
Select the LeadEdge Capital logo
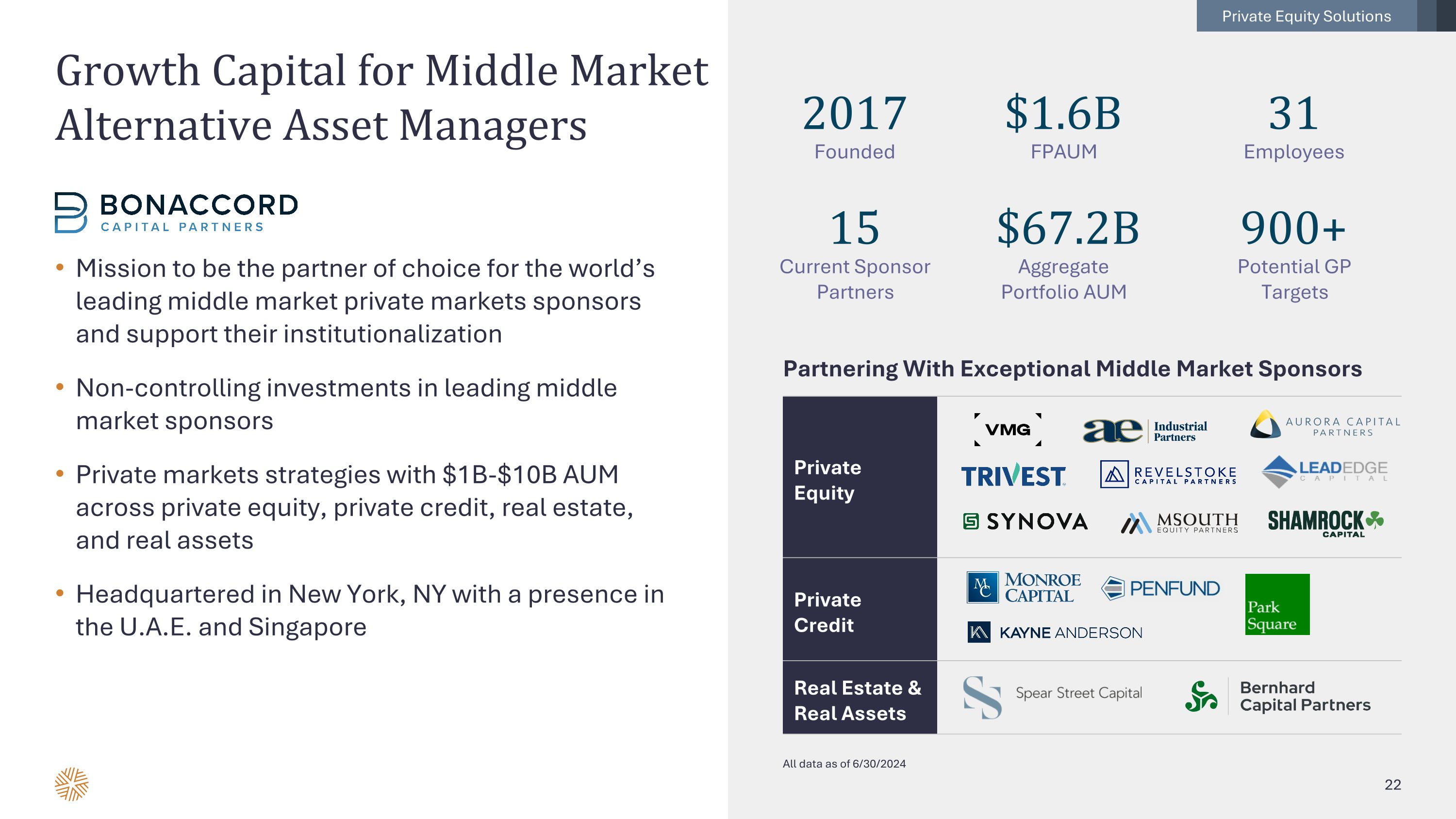(1324, 471)
